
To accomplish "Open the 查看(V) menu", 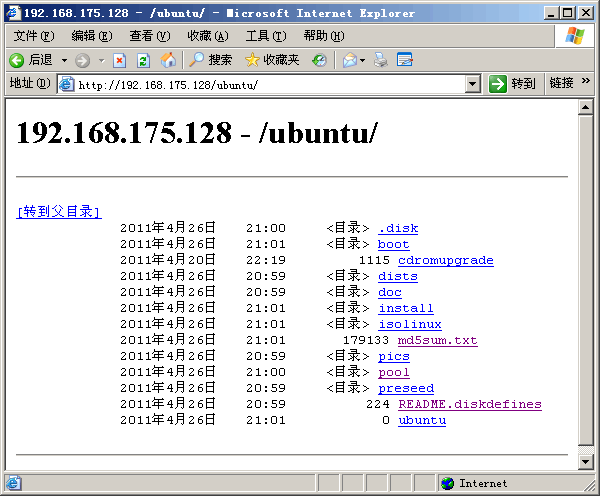I will [x=150, y=36].
